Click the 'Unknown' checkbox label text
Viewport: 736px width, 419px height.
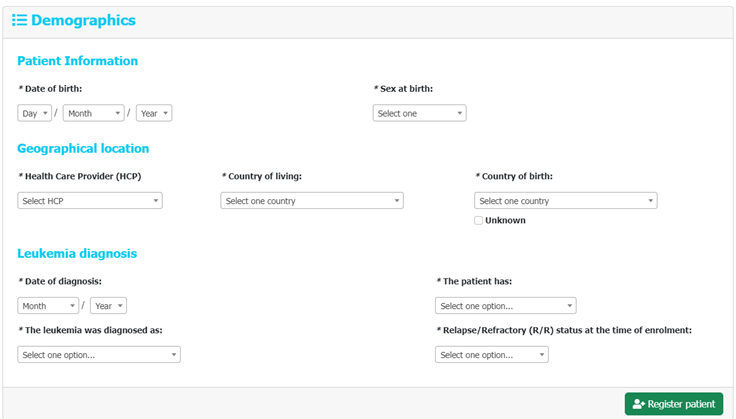tap(506, 221)
